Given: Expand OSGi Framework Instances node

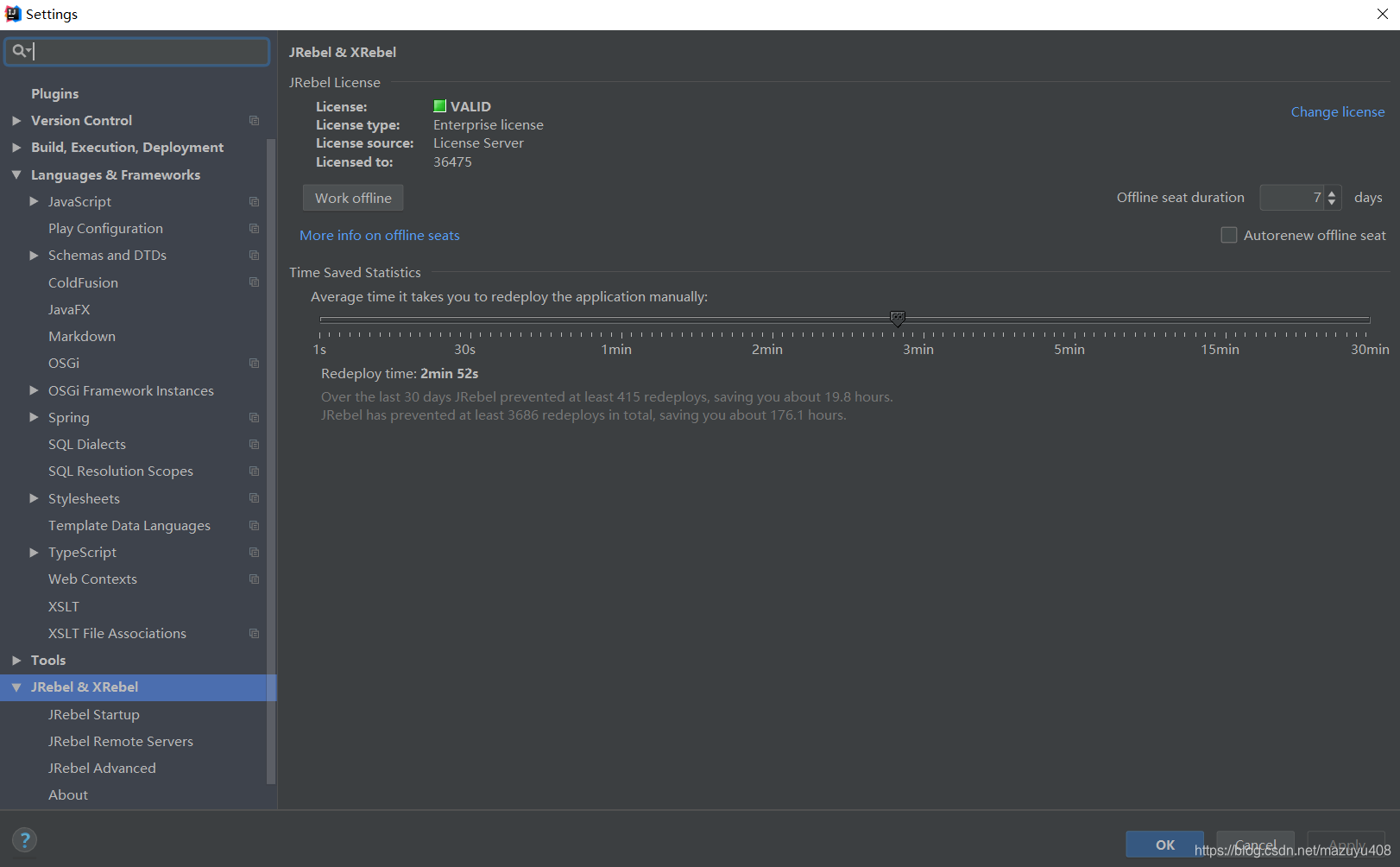Looking at the screenshot, I should tap(34, 390).
